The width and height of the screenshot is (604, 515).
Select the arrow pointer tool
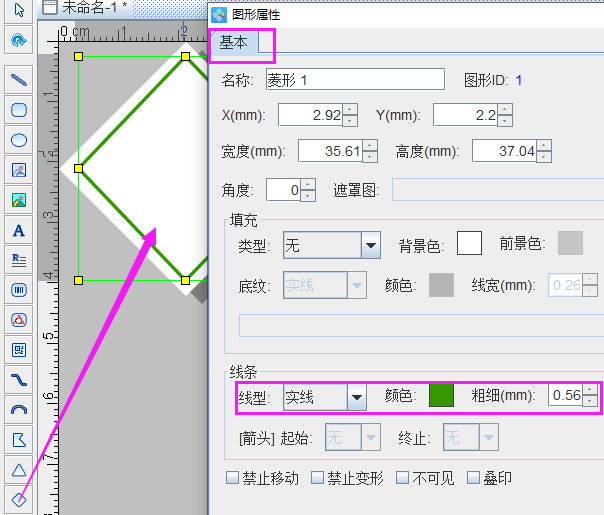click(18, 10)
